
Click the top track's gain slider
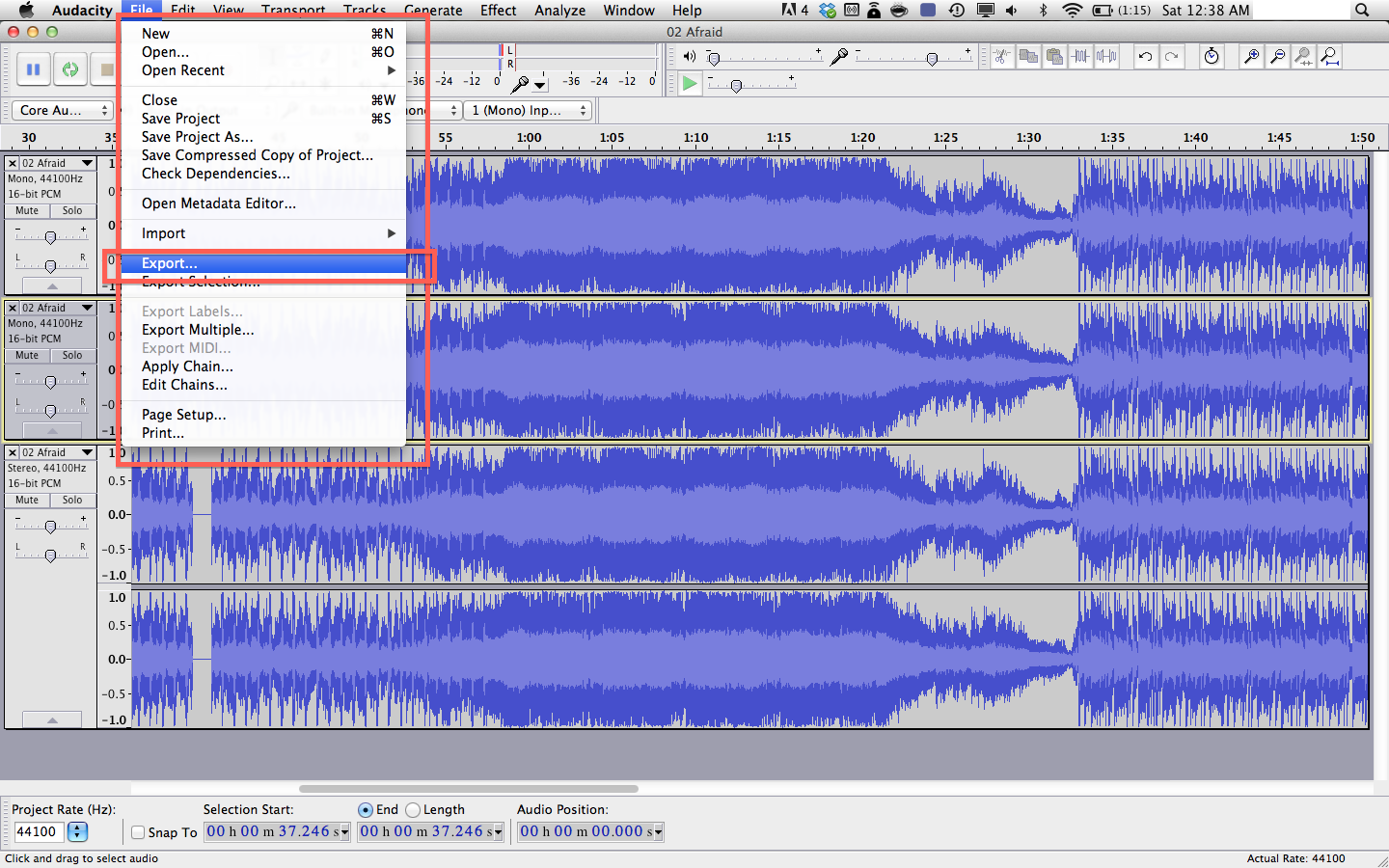point(51,236)
